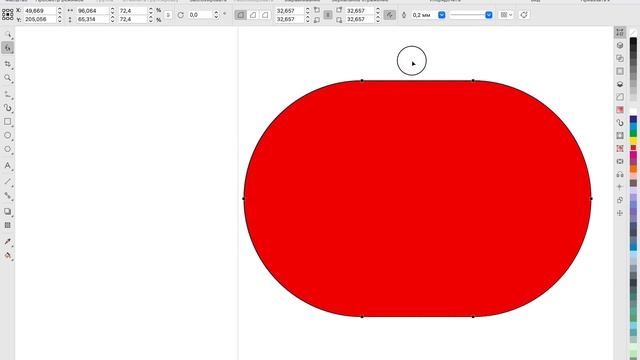This screenshot has width=640, height=360.
Task: Open the topmost docker icon on right strip
Action: 620,32
